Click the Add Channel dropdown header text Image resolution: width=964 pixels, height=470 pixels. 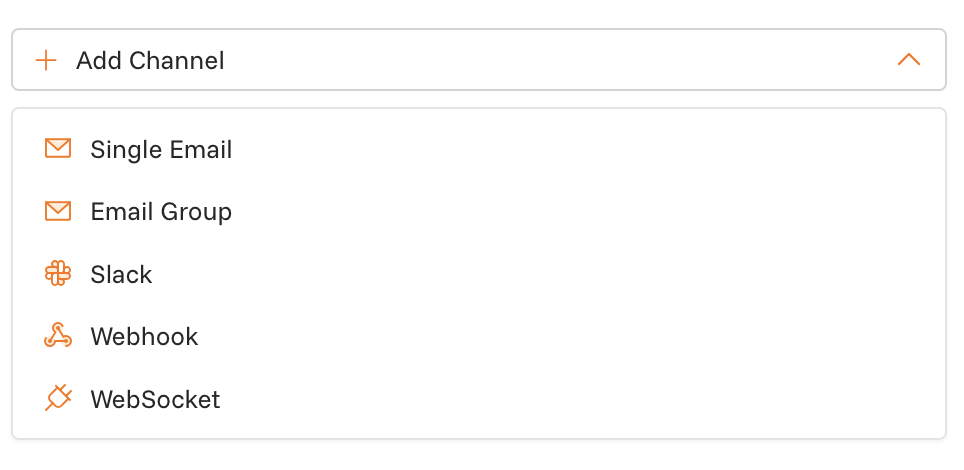[x=150, y=60]
